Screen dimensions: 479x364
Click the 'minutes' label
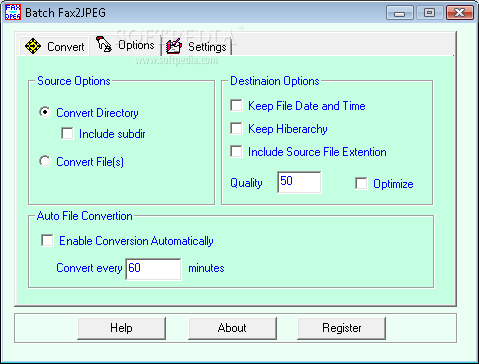[206, 268]
